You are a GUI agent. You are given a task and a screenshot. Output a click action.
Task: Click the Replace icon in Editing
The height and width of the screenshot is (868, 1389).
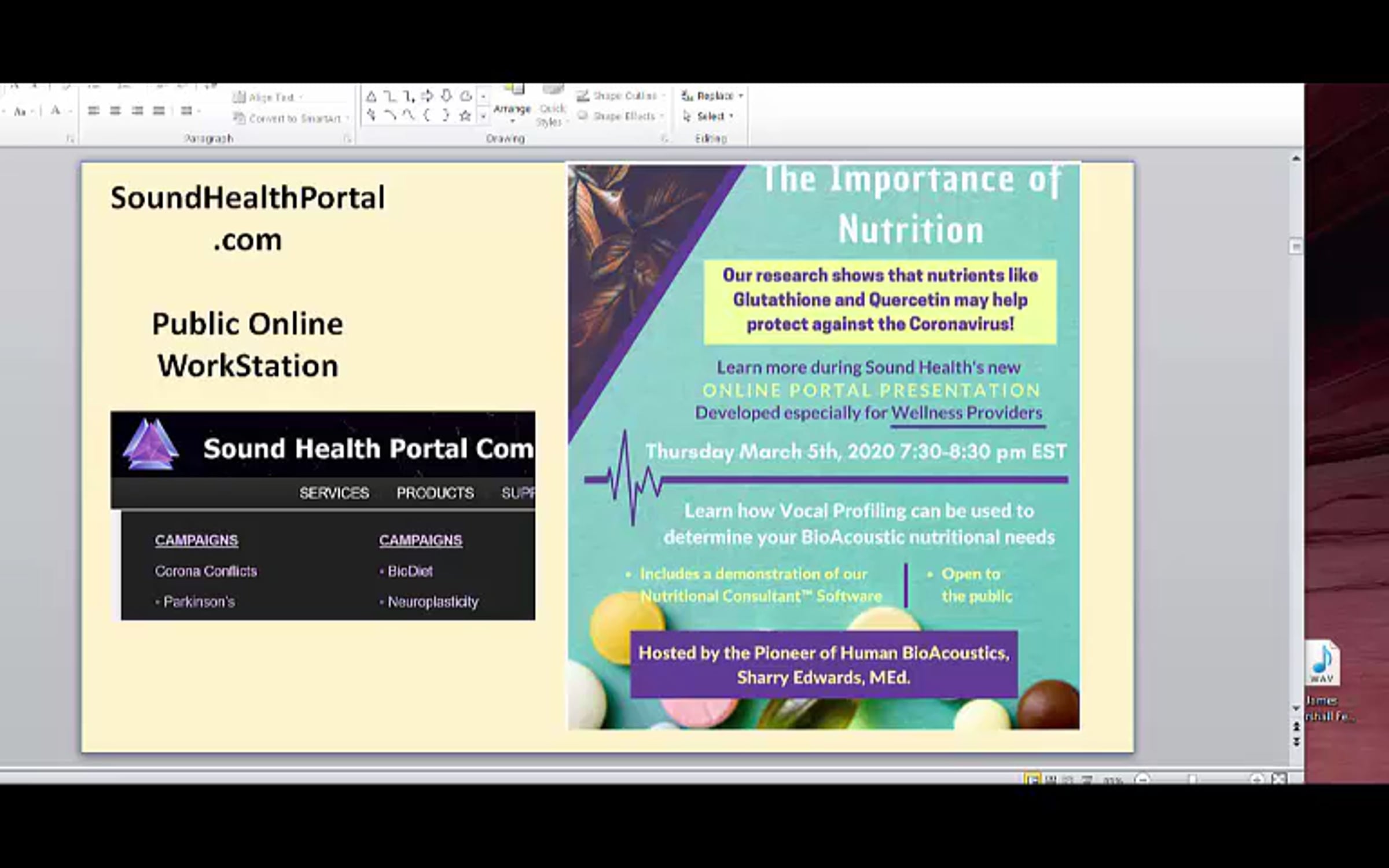click(687, 95)
